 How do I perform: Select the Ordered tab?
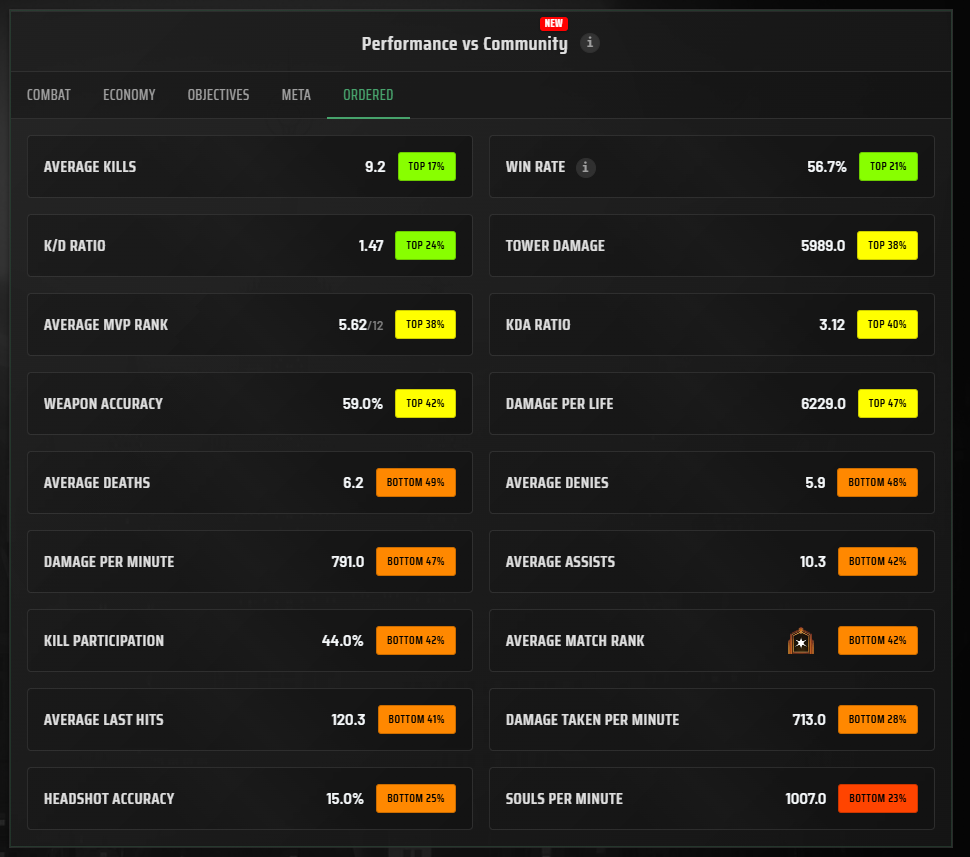368,95
